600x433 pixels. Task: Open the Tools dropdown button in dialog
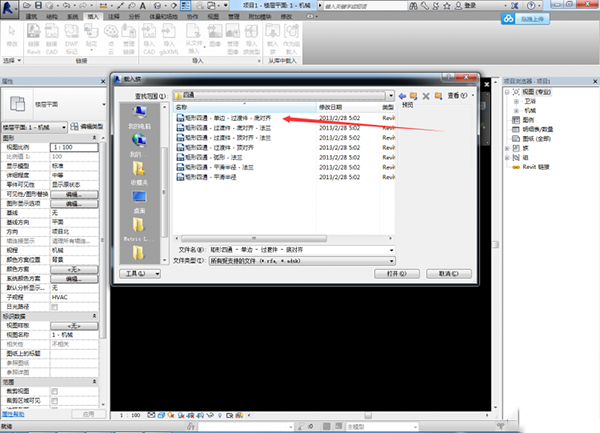[140, 273]
